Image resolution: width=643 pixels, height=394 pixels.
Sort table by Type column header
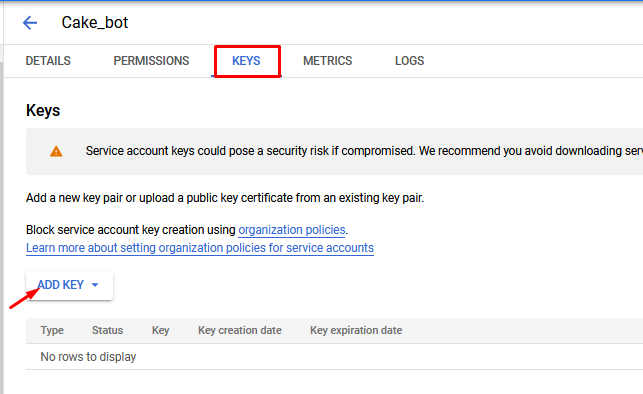tap(52, 330)
